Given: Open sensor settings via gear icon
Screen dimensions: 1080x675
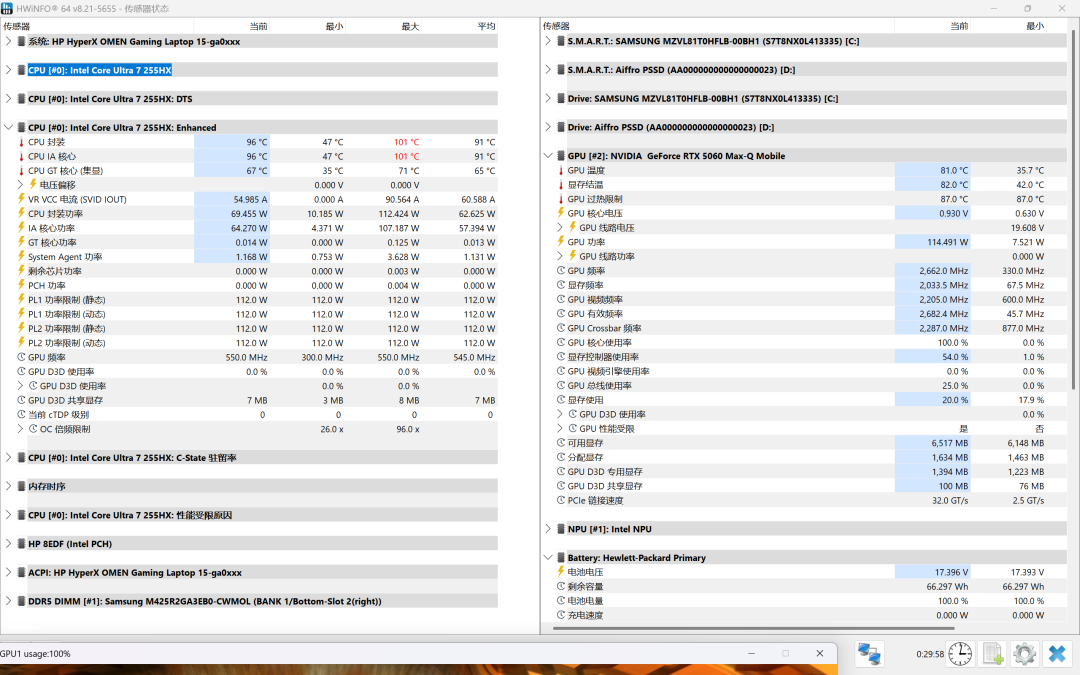Looking at the screenshot, I should [x=1024, y=654].
